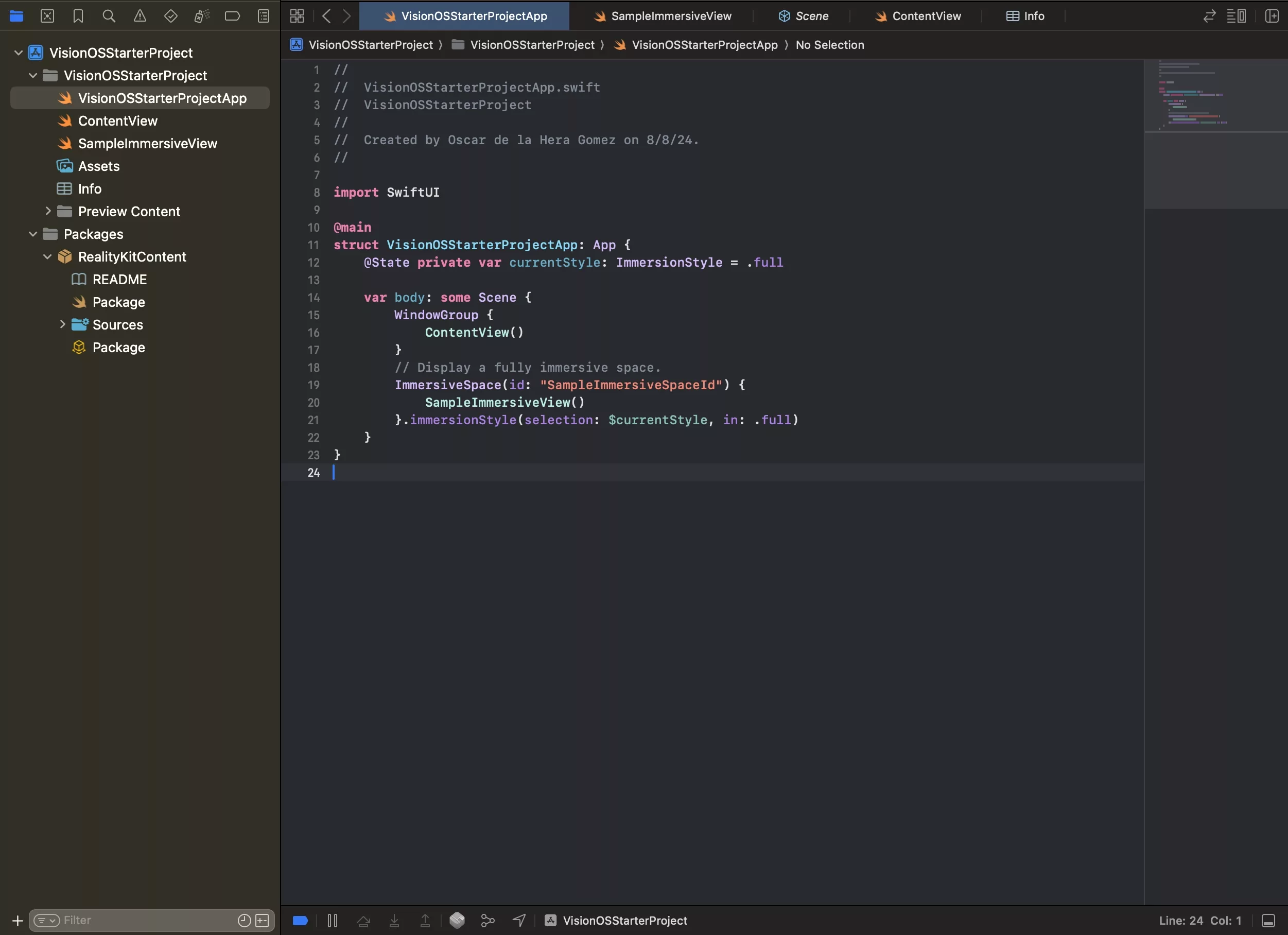Click the ImmersiveSpace code text on line 19
This screenshot has height=935, width=1288.
coord(448,385)
